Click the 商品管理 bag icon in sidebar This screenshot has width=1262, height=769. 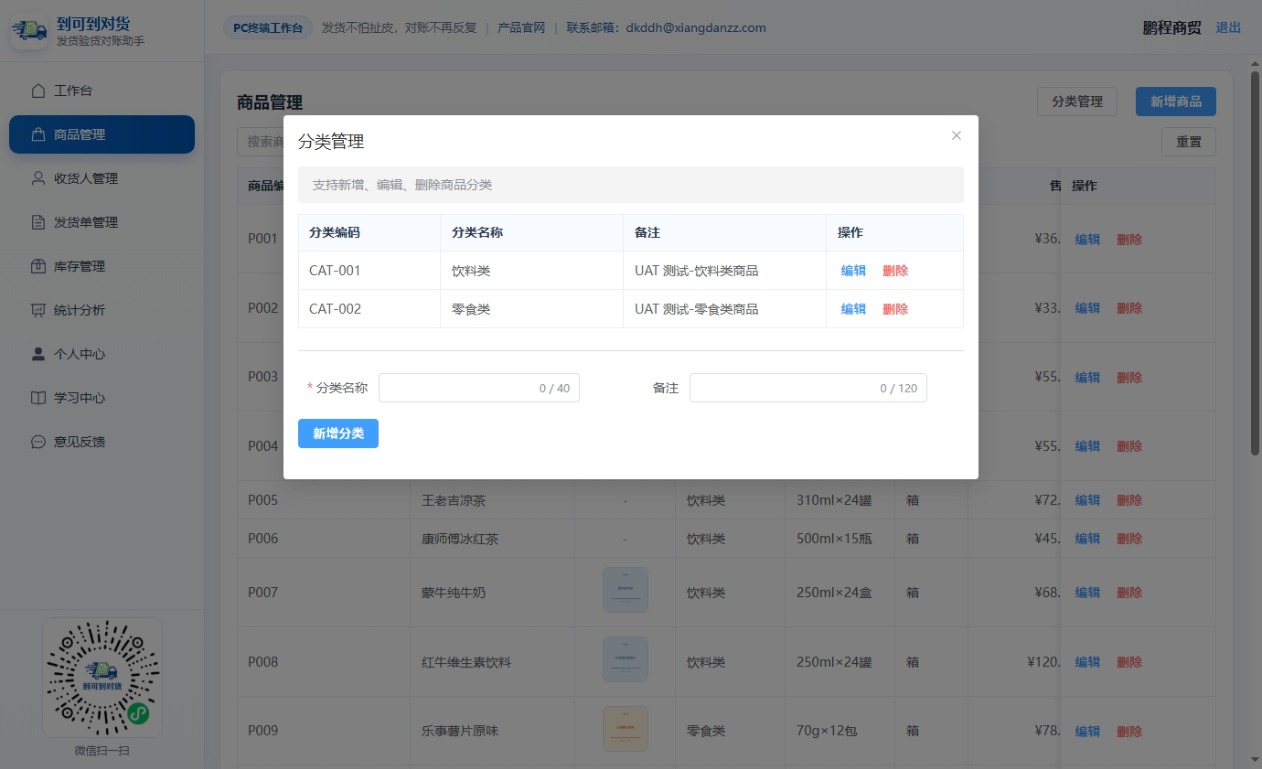(38, 135)
